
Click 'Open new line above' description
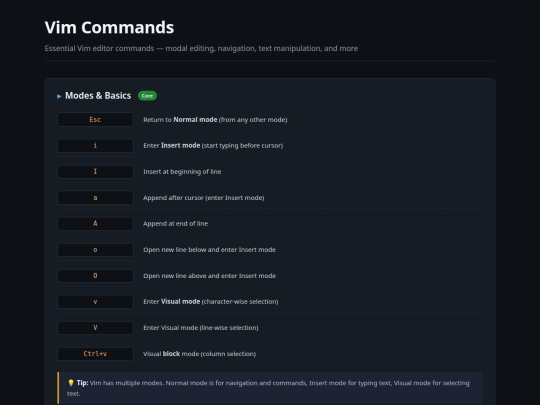(x=209, y=276)
